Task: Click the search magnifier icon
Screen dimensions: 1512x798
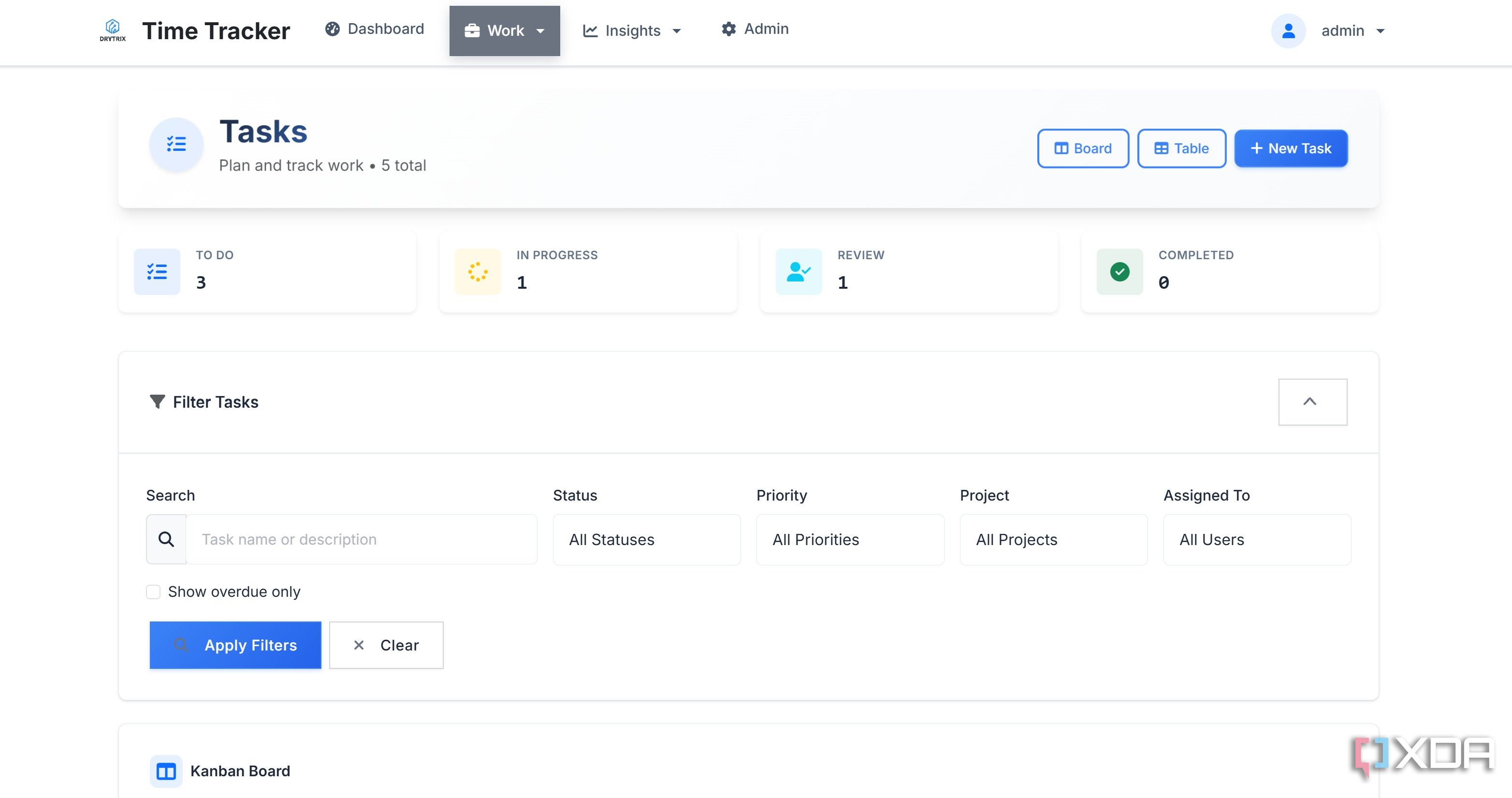Action: pyautogui.click(x=167, y=539)
